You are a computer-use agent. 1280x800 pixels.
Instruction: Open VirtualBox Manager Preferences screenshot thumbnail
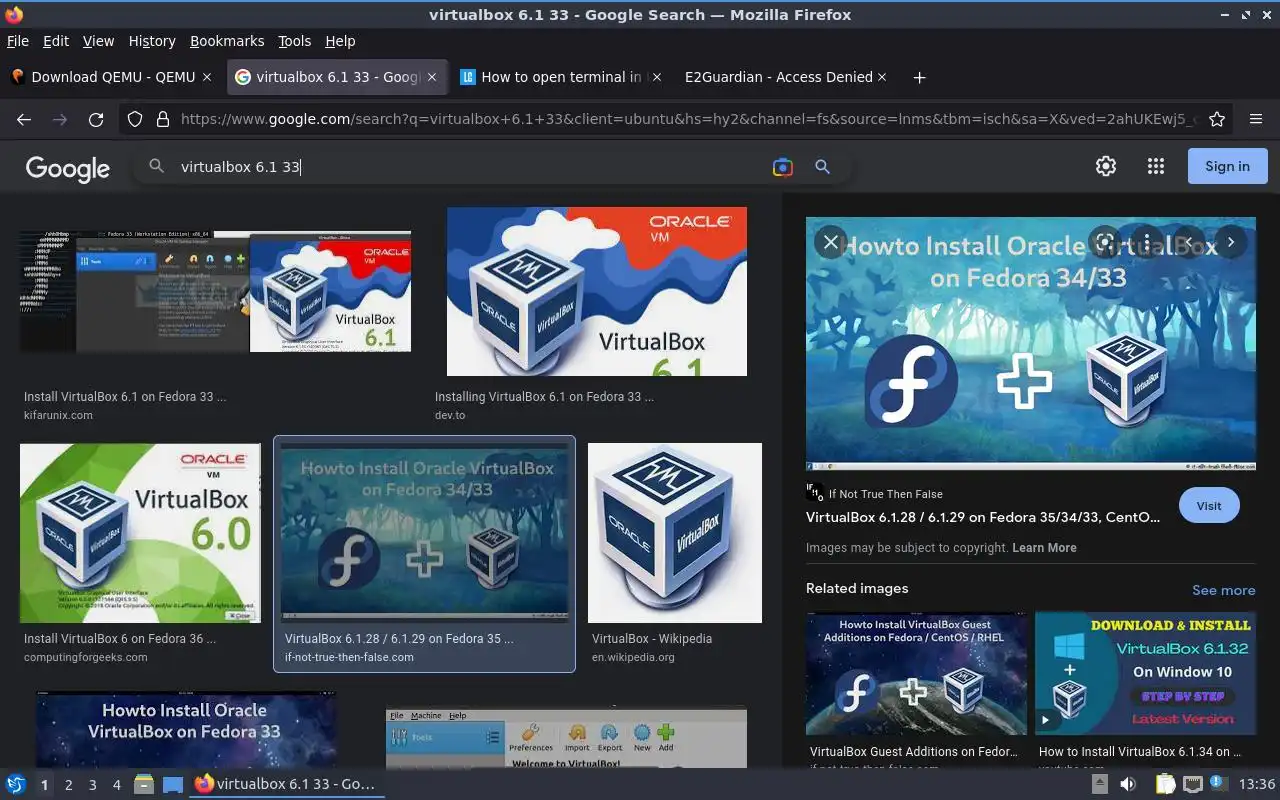(566, 738)
